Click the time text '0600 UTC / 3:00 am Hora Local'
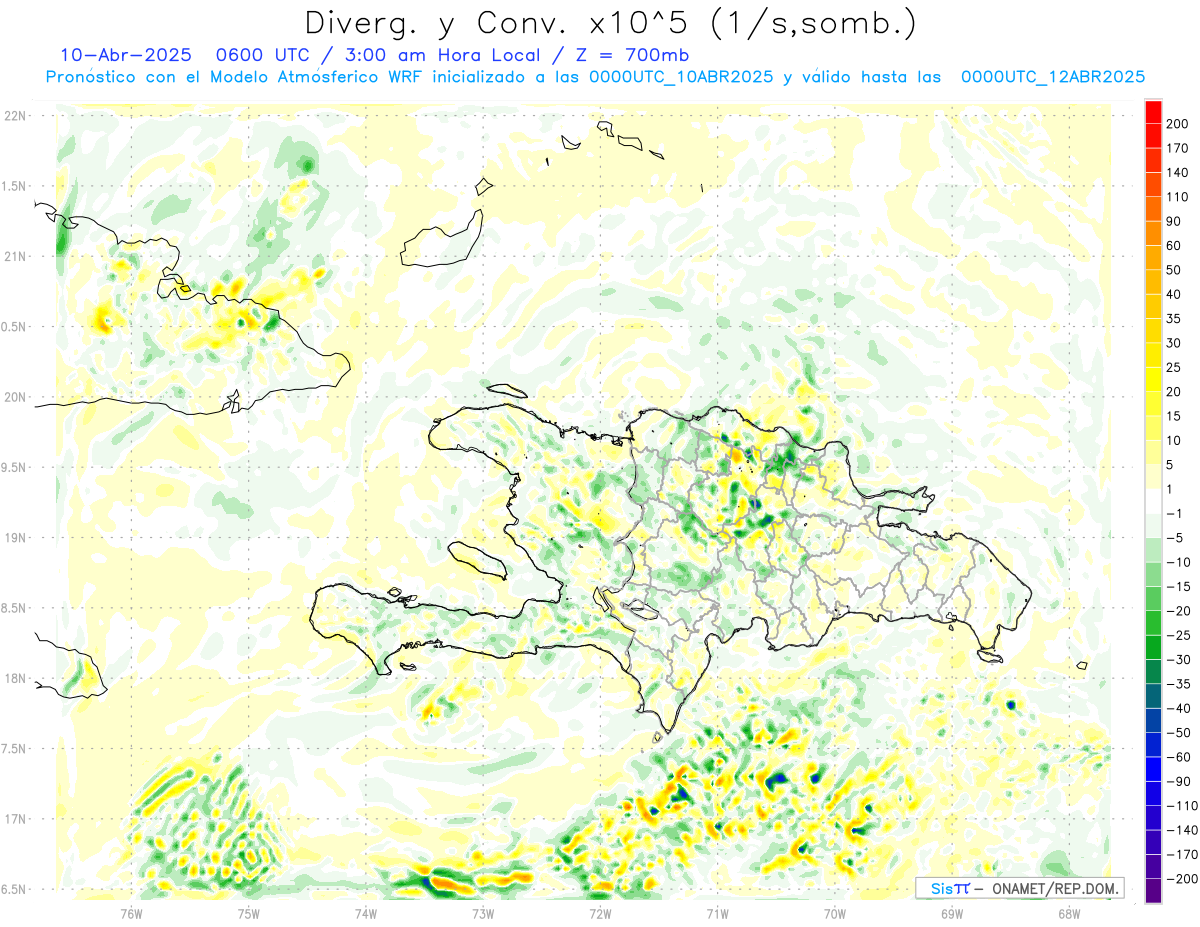Image resolution: width=1200 pixels, height=927 pixels. [x=381, y=55]
